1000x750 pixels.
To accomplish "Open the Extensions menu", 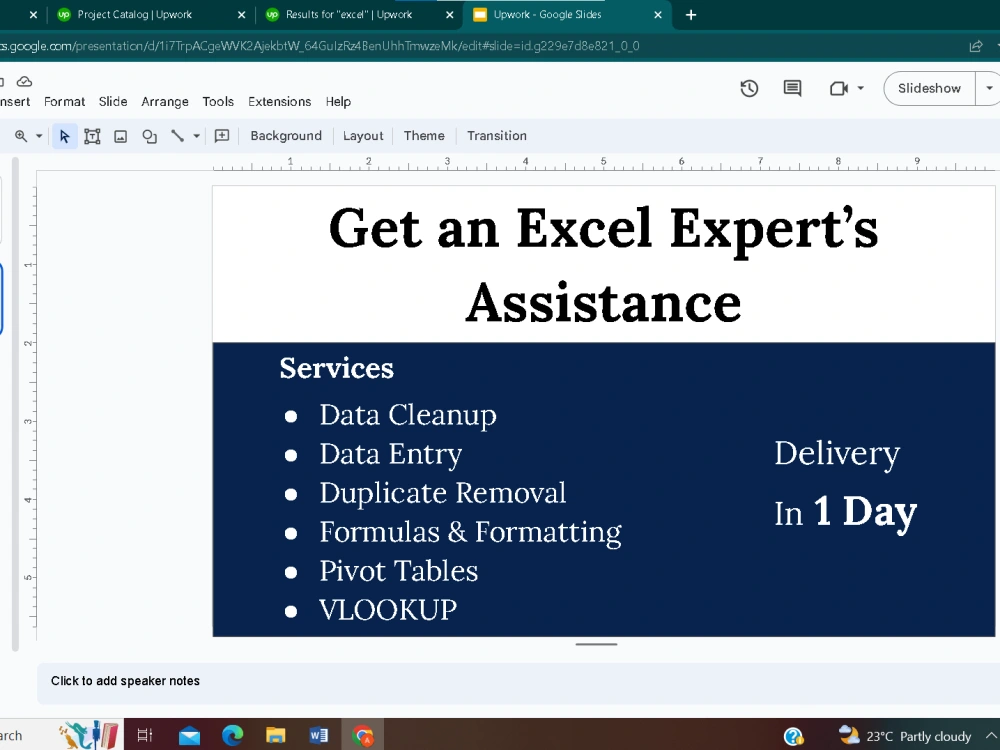I will [279, 101].
